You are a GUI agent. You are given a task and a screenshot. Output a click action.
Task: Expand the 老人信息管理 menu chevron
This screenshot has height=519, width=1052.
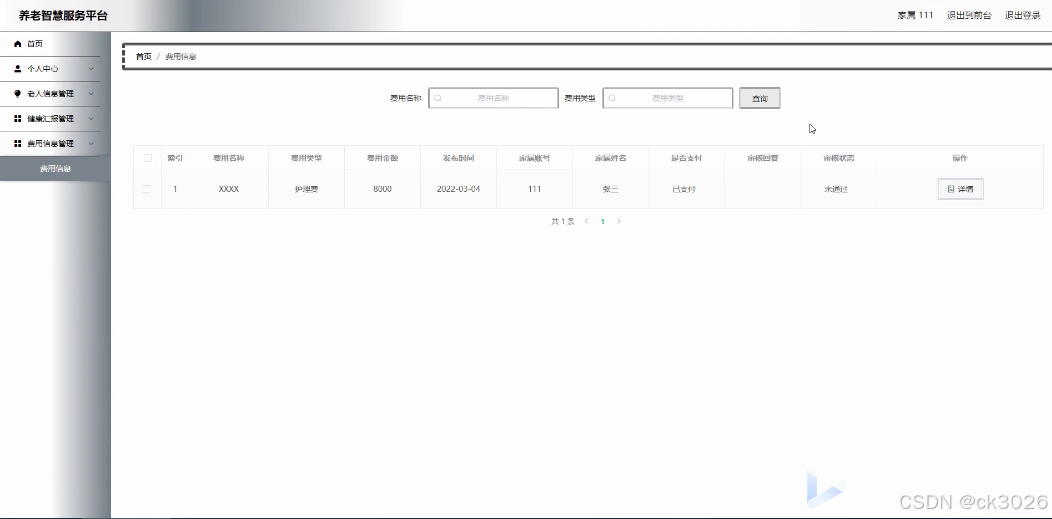[91, 94]
